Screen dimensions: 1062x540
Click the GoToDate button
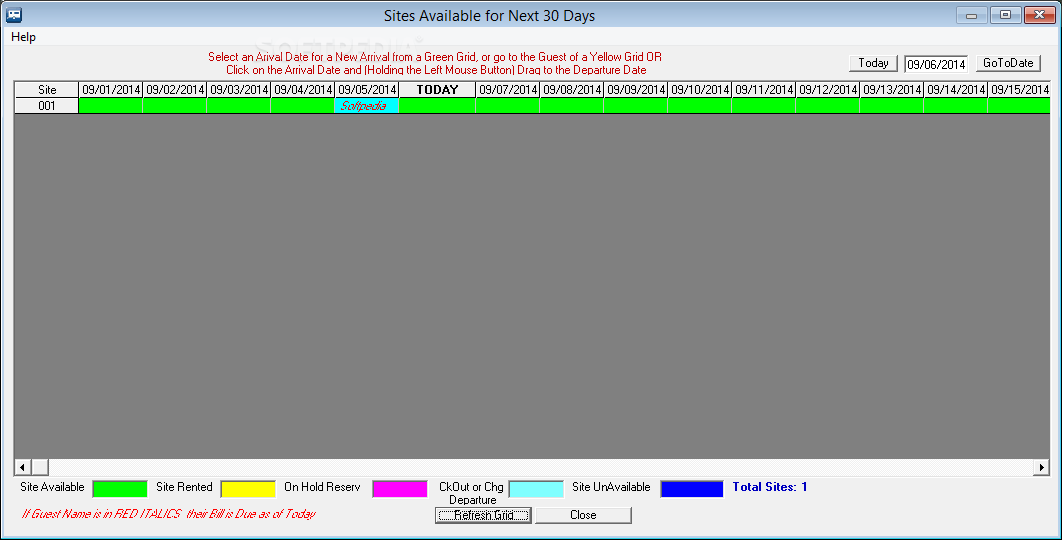click(1008, 63)
